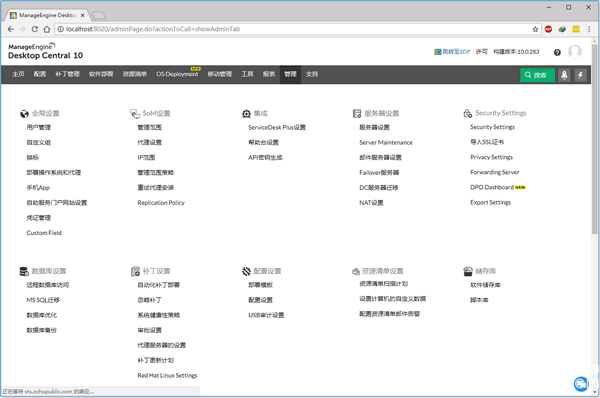Open the Failover服务器 link
Screen dimensions: 600x398
tap(379, 173)
